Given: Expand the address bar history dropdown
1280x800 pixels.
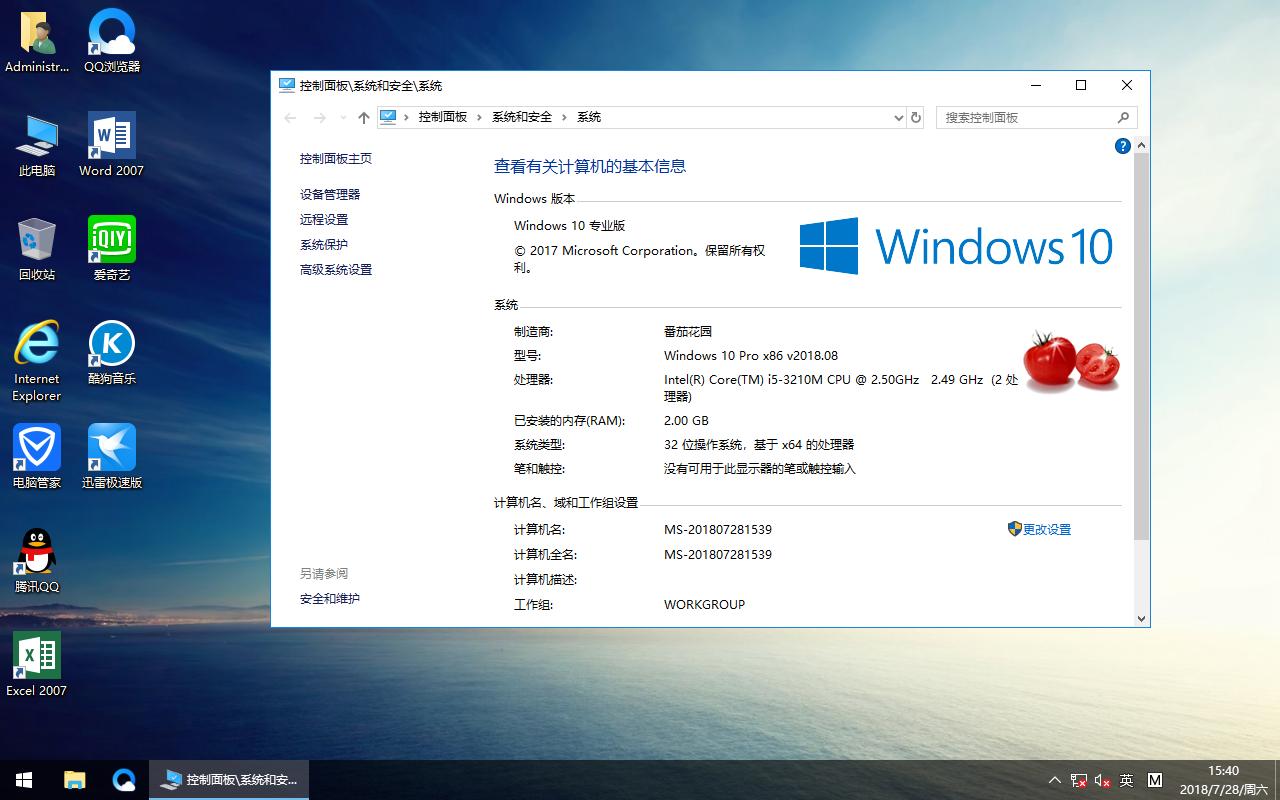Looking at the screenshot, I should click(x=897, y=117).
